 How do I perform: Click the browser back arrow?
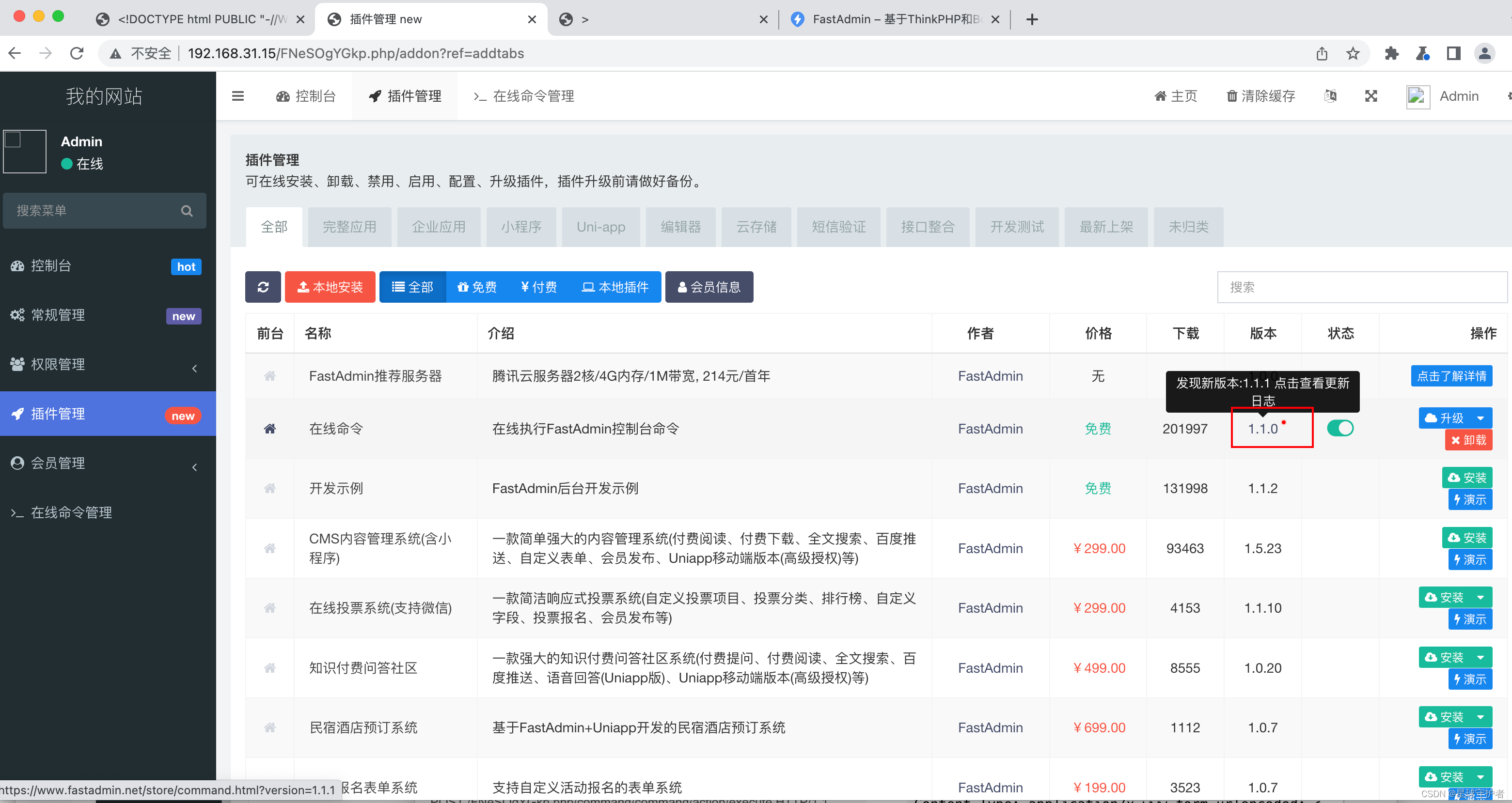pyautogui.click(x=15, y=53)
